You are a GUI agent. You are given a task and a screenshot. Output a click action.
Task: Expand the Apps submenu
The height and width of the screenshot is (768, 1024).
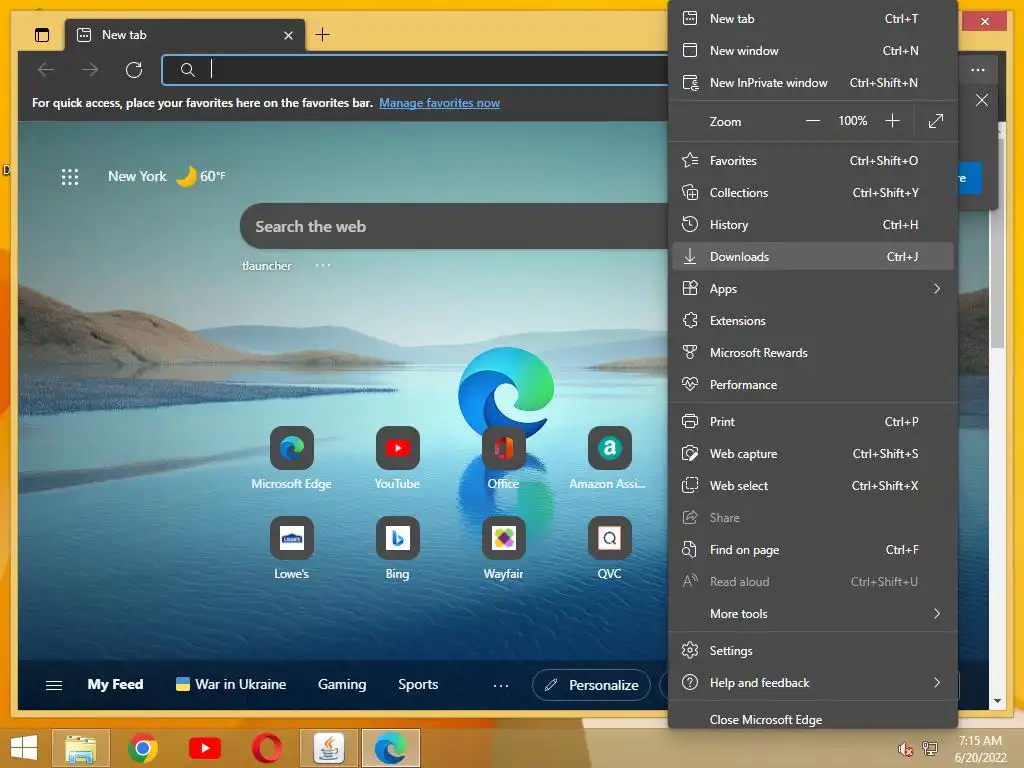[812, 289]
